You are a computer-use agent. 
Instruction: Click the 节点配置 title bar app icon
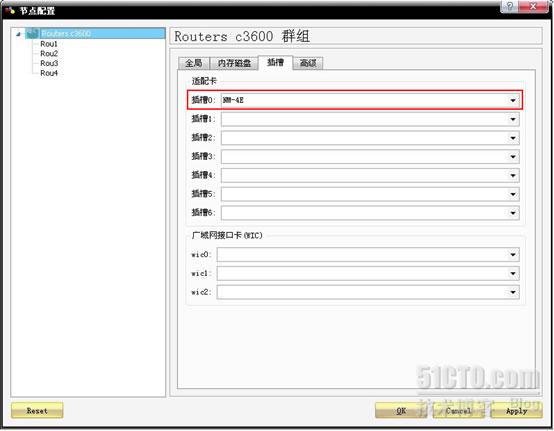point(10,10)
